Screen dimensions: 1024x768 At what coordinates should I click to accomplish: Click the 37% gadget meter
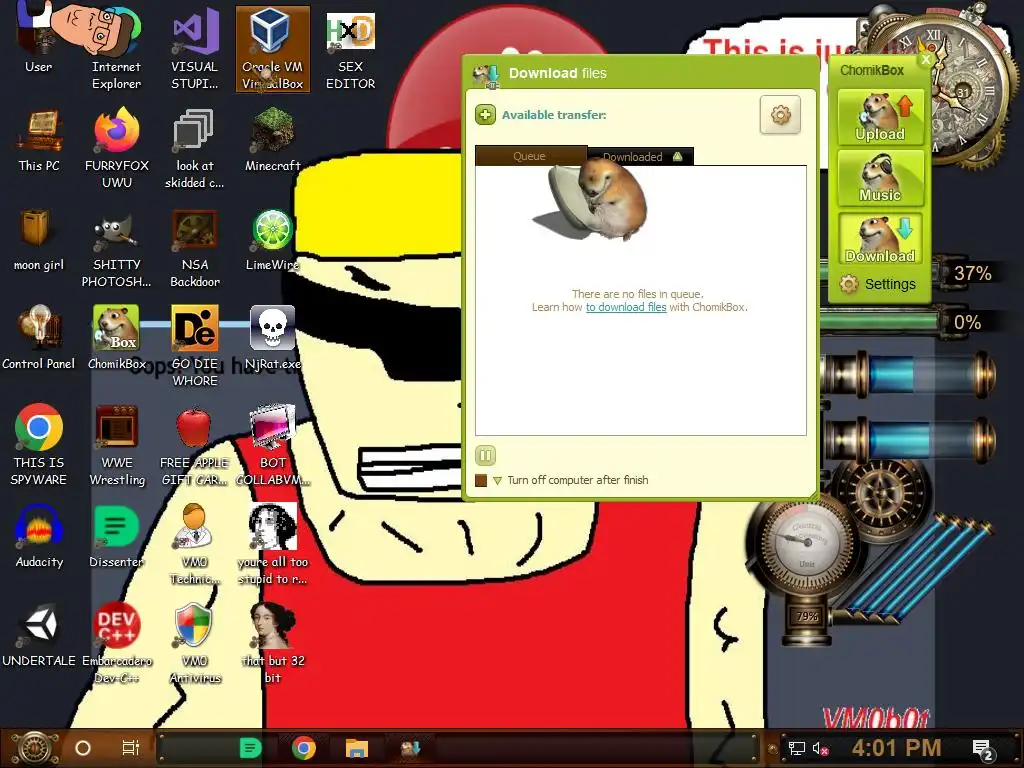click(972, 274)
